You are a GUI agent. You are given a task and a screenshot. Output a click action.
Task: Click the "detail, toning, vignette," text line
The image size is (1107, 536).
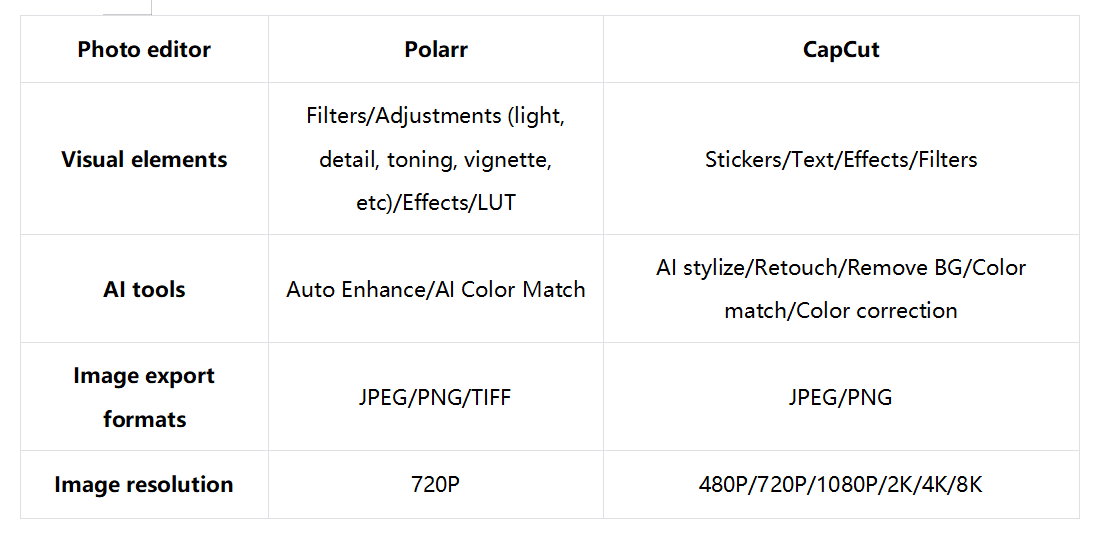coord(436,159)
